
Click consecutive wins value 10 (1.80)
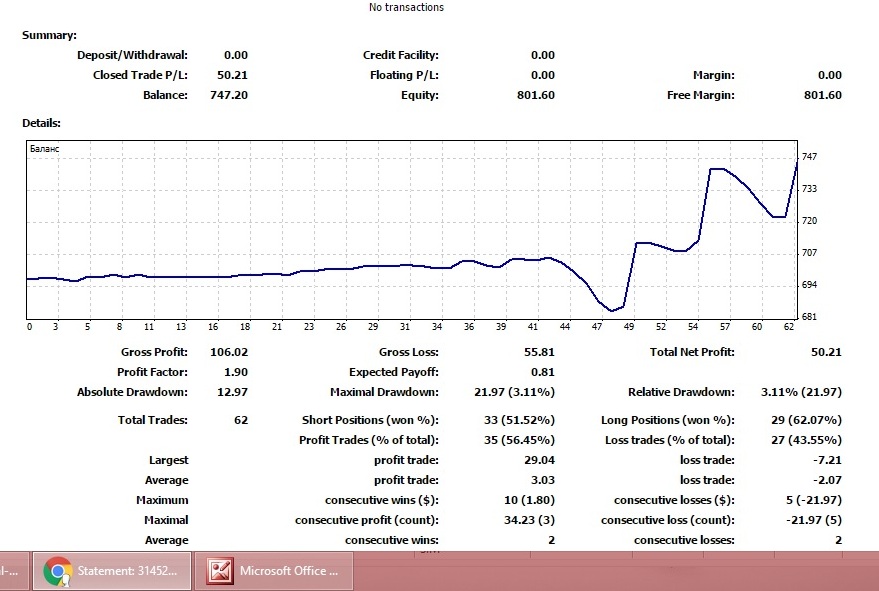pyautogui.click(x=529, y=500)
